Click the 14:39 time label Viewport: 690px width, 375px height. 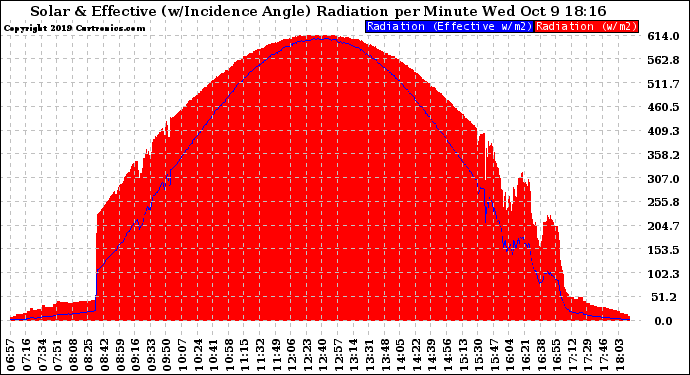click(433, 355)
